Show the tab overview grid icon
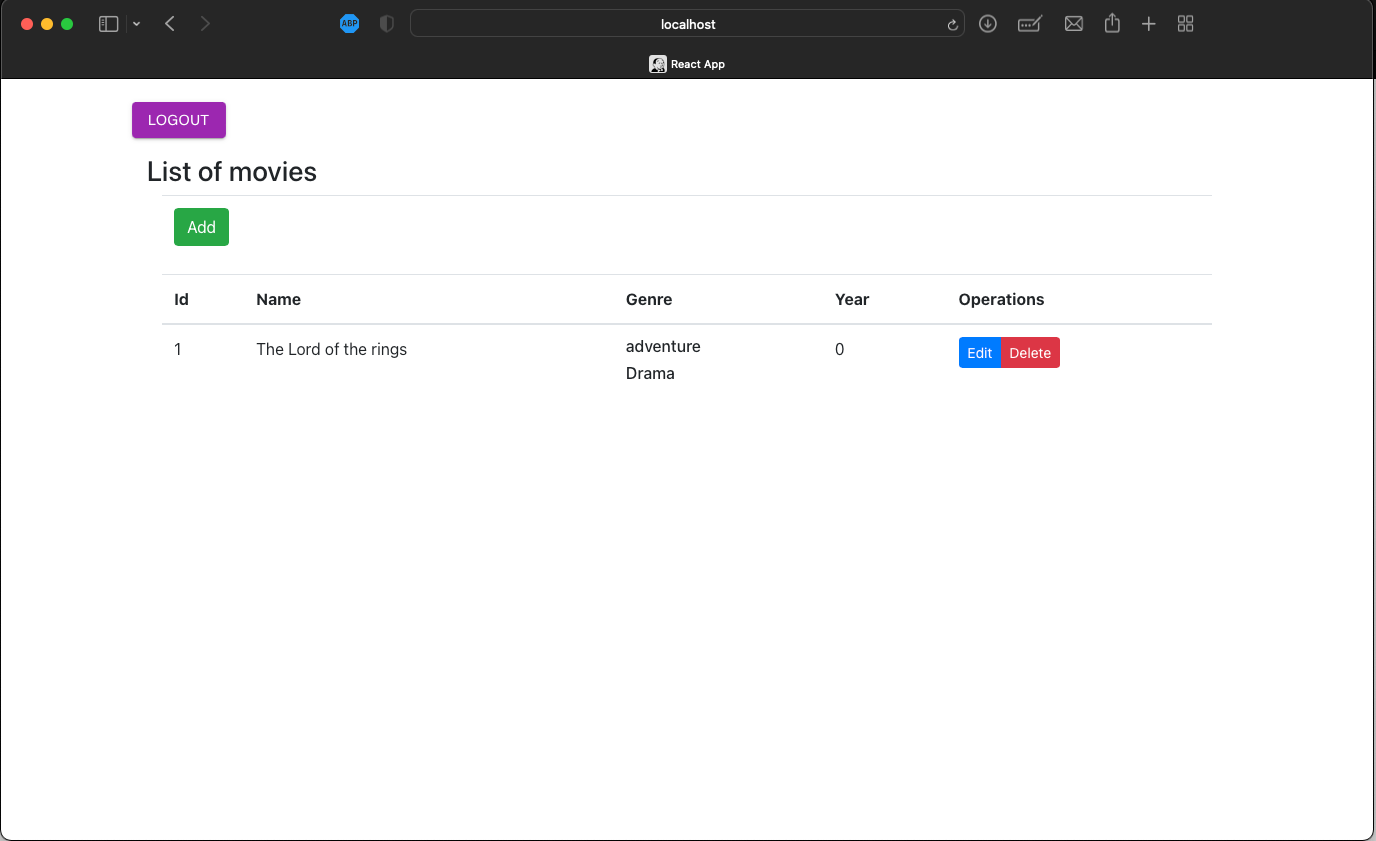Image resolution: width=1376 pixels, height=841 pixels. point(1186,24)
